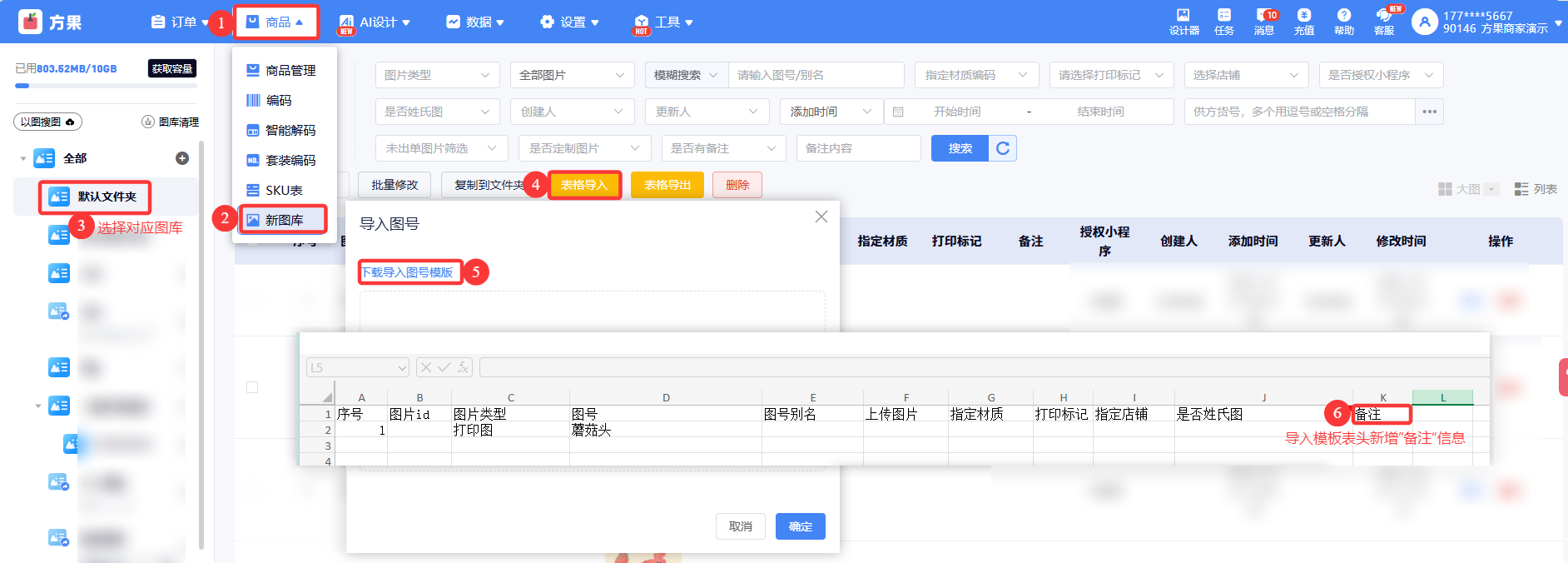Click the 客服 customer service icon
1568x563 pixels.
coord(1383,21)
